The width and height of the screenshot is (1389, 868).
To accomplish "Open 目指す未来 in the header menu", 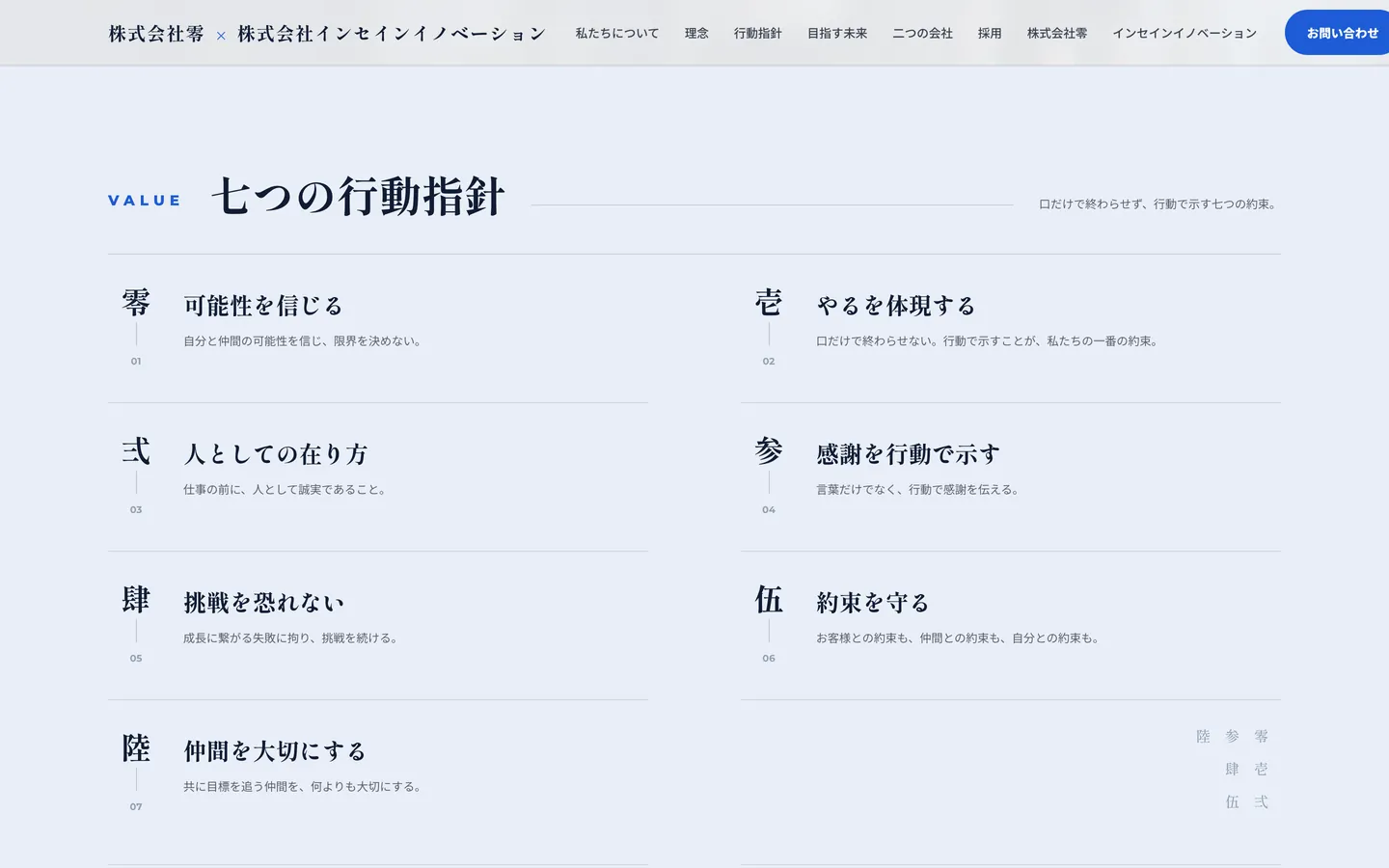I will tap(837, 33).
